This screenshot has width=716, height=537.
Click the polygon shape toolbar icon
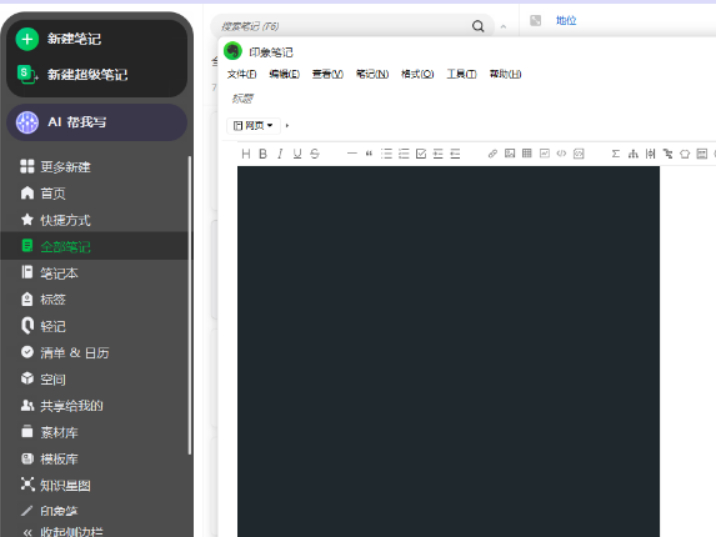click(x=684, y=154)
